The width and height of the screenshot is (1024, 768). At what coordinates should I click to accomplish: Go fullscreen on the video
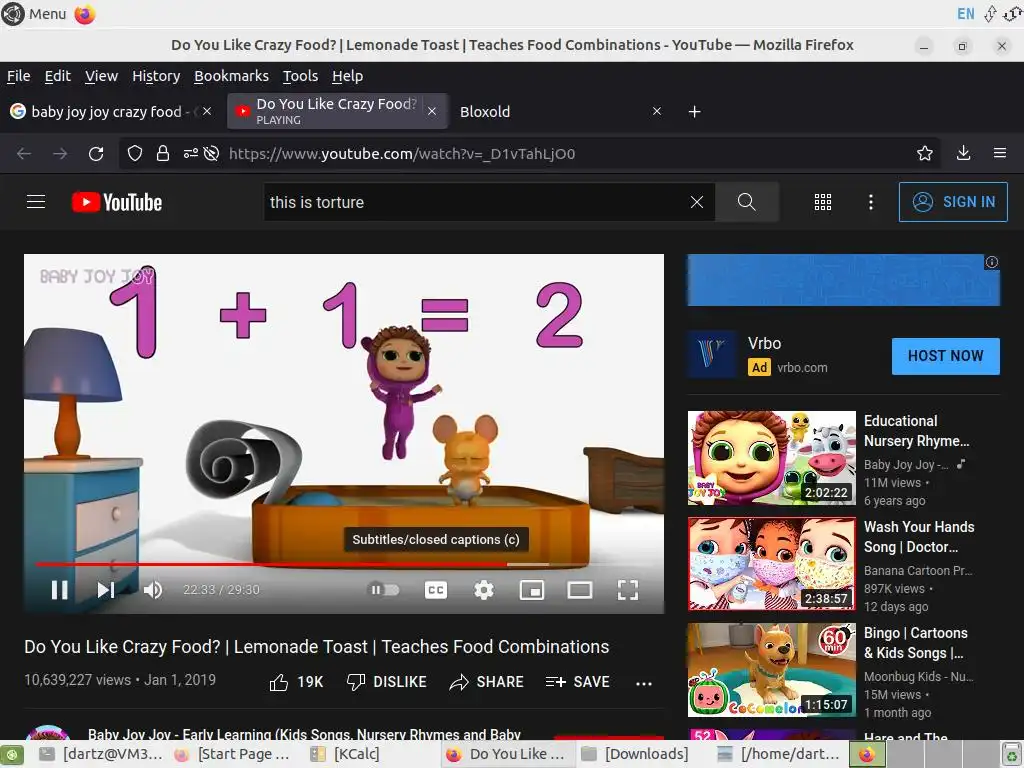click(x=628, y=590)
